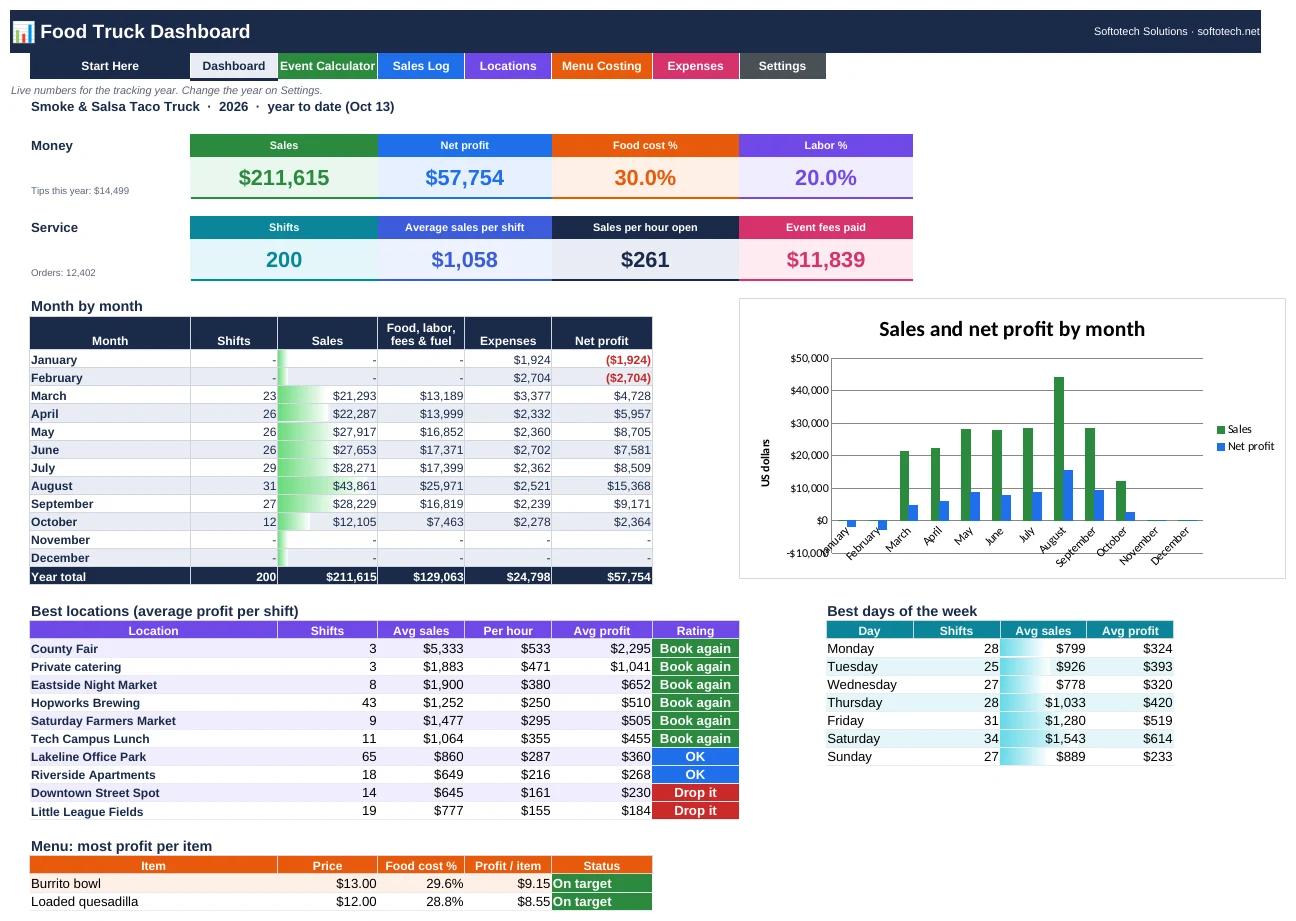Switch to the Dashboard tab

234,66
